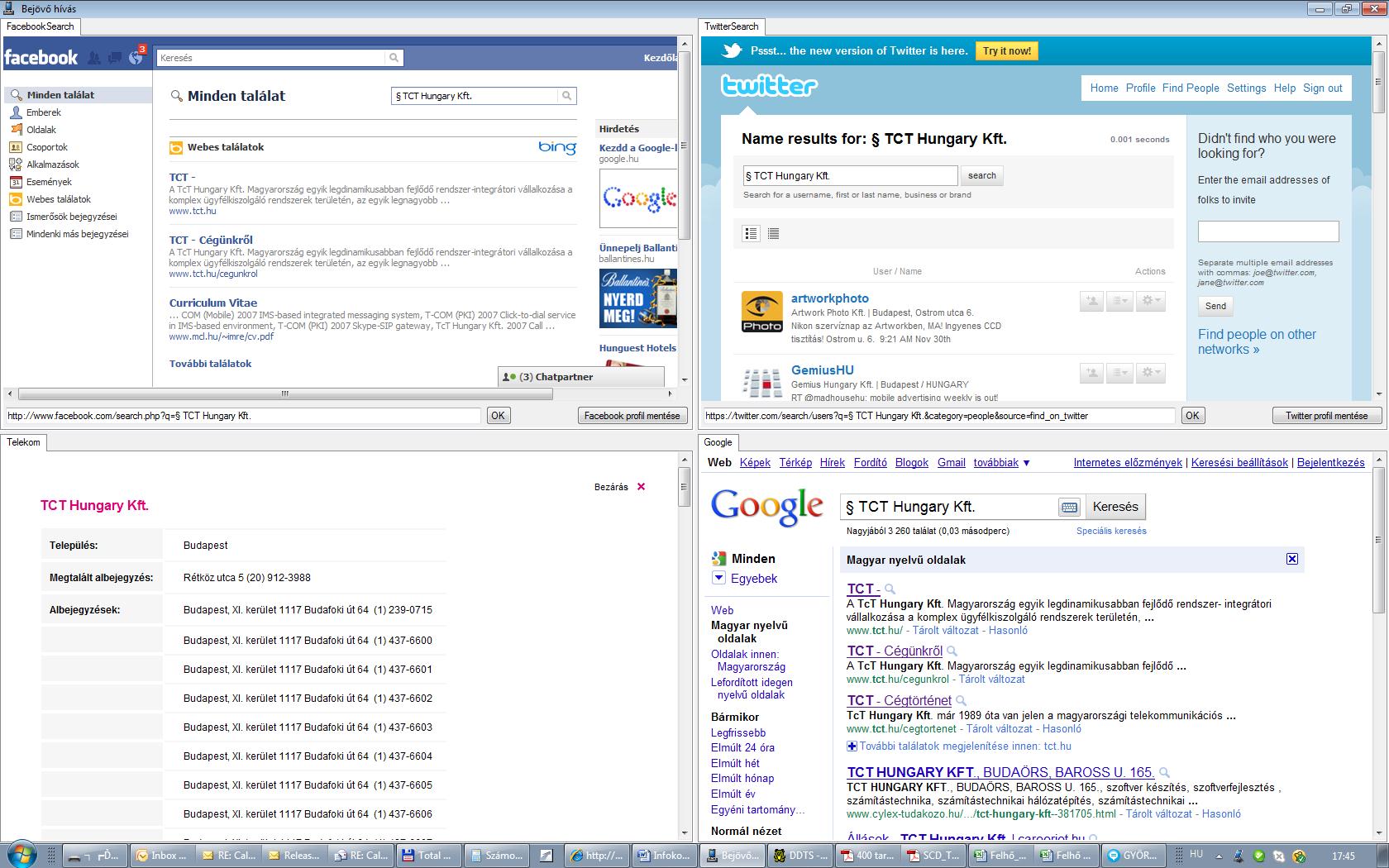Click Twitter 'Try it now!' button
This screenshot has height=868, width=1389.
pyautogui.click(x=1006, y=51)
